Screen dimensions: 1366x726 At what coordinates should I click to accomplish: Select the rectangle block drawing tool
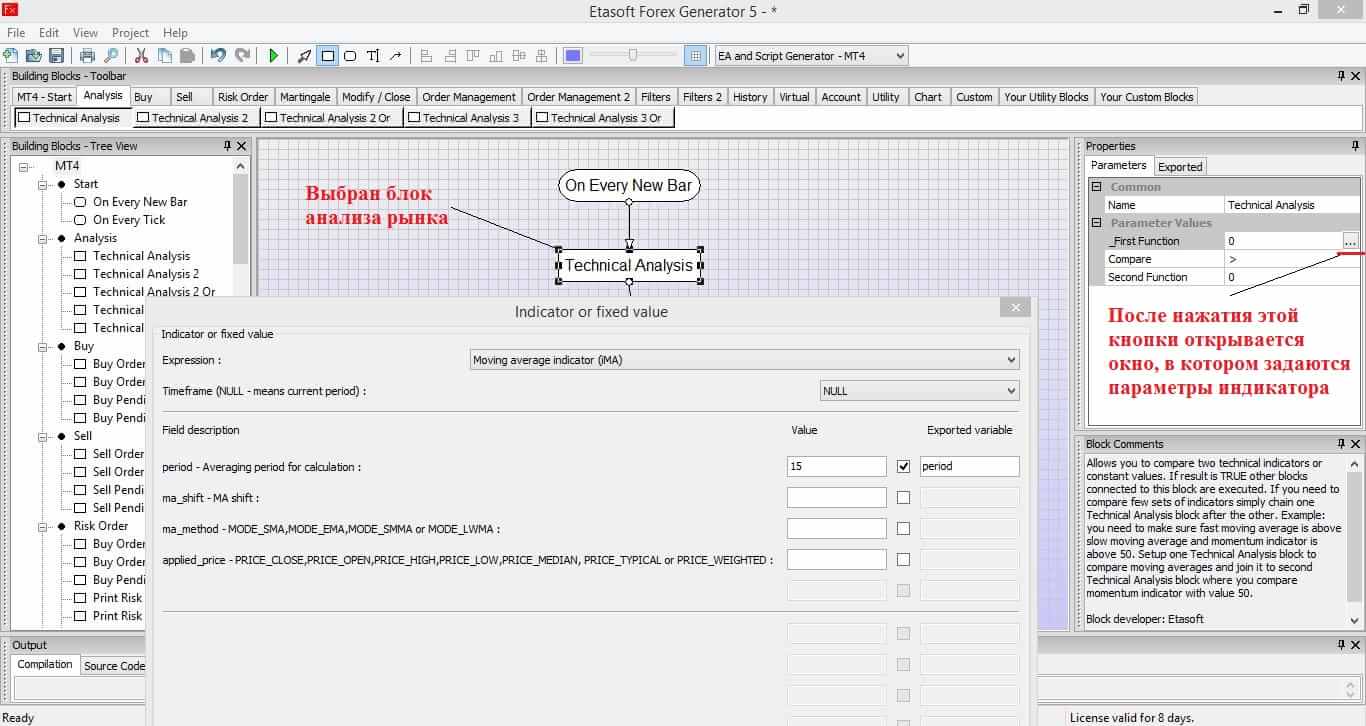[328, 56]
